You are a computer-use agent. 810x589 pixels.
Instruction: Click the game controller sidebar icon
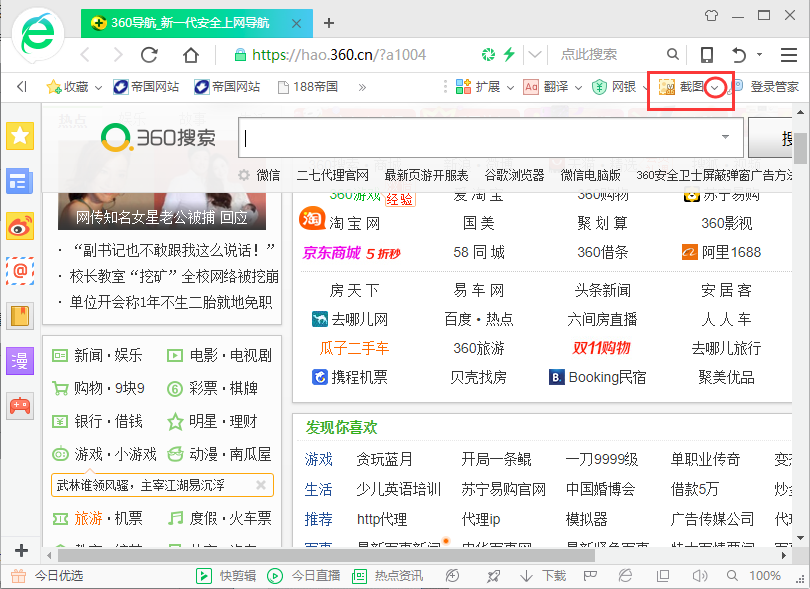[20, 404]
